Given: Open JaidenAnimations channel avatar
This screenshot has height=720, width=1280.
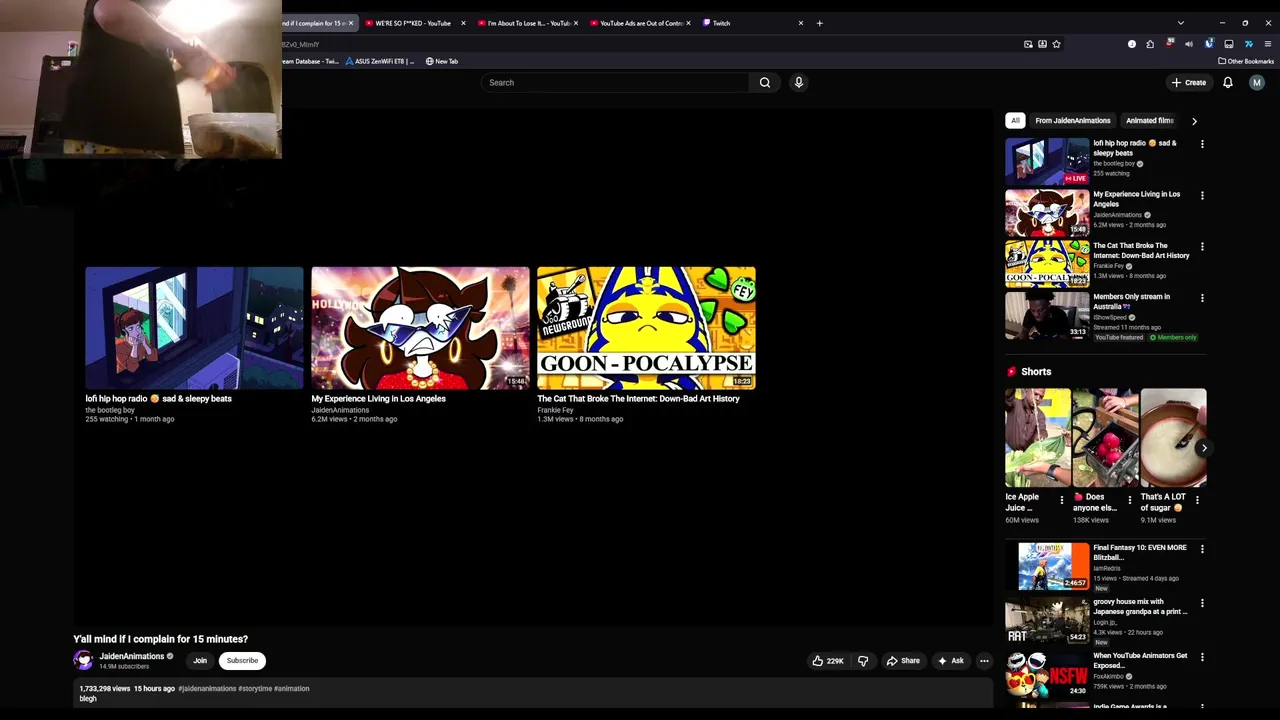Looking at the screenshot, I should point(83,660).
